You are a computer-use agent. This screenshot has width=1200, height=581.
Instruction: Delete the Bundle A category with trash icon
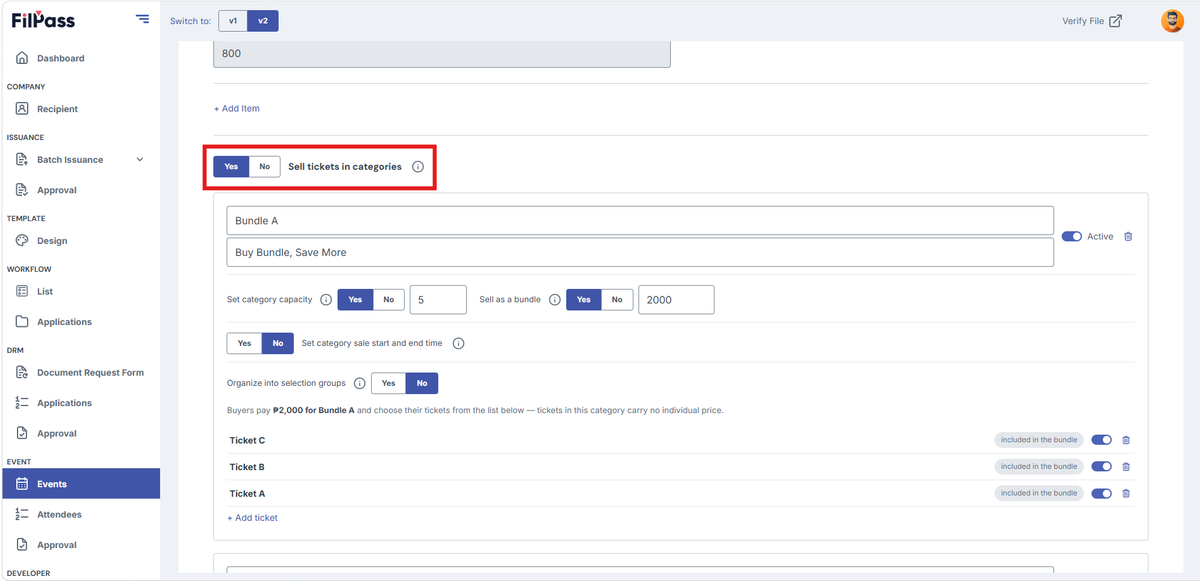pyautogui.click(x=1129, y=237)
